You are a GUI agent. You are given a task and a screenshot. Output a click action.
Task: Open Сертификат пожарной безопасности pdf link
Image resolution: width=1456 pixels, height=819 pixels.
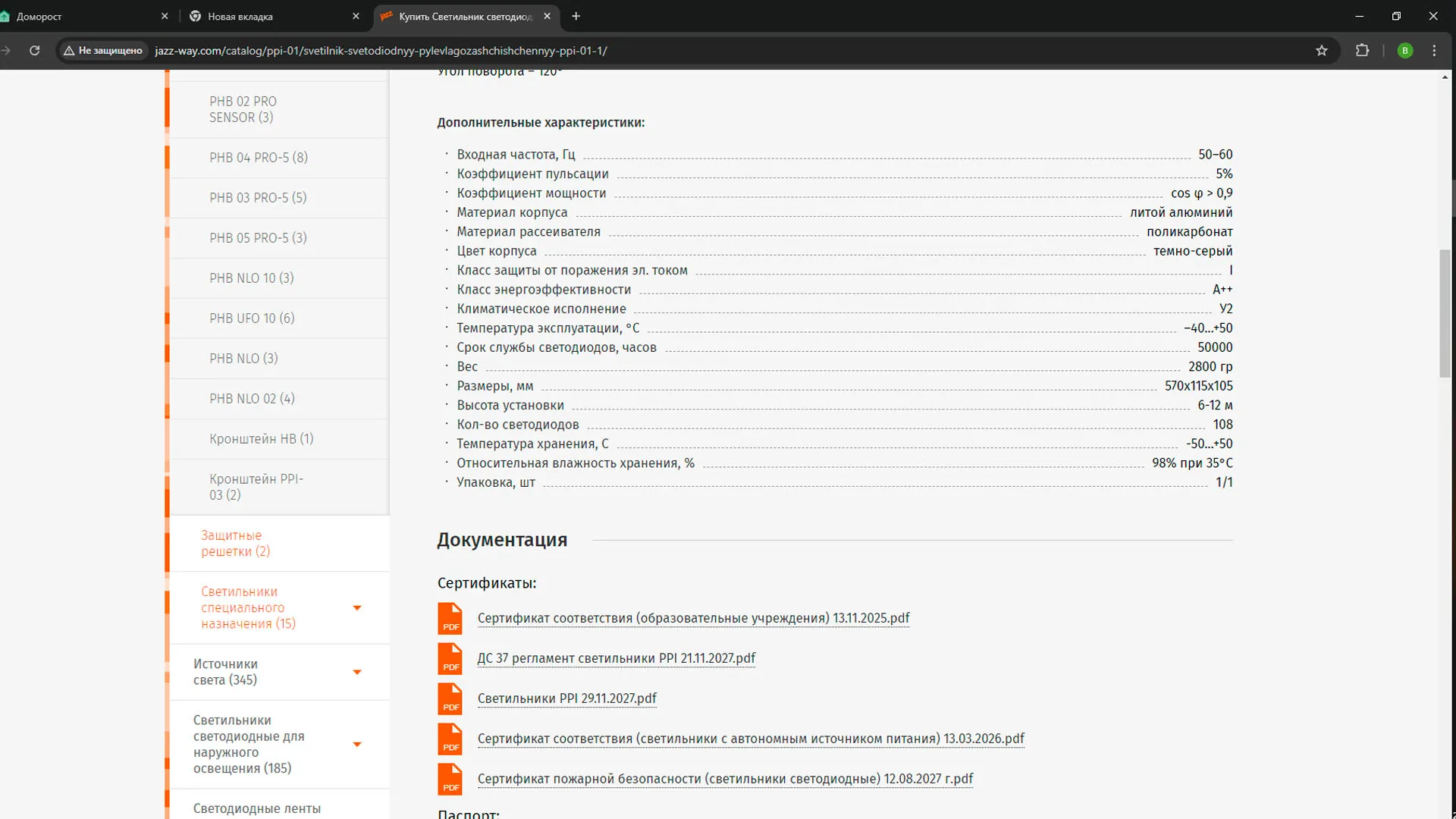724,779
